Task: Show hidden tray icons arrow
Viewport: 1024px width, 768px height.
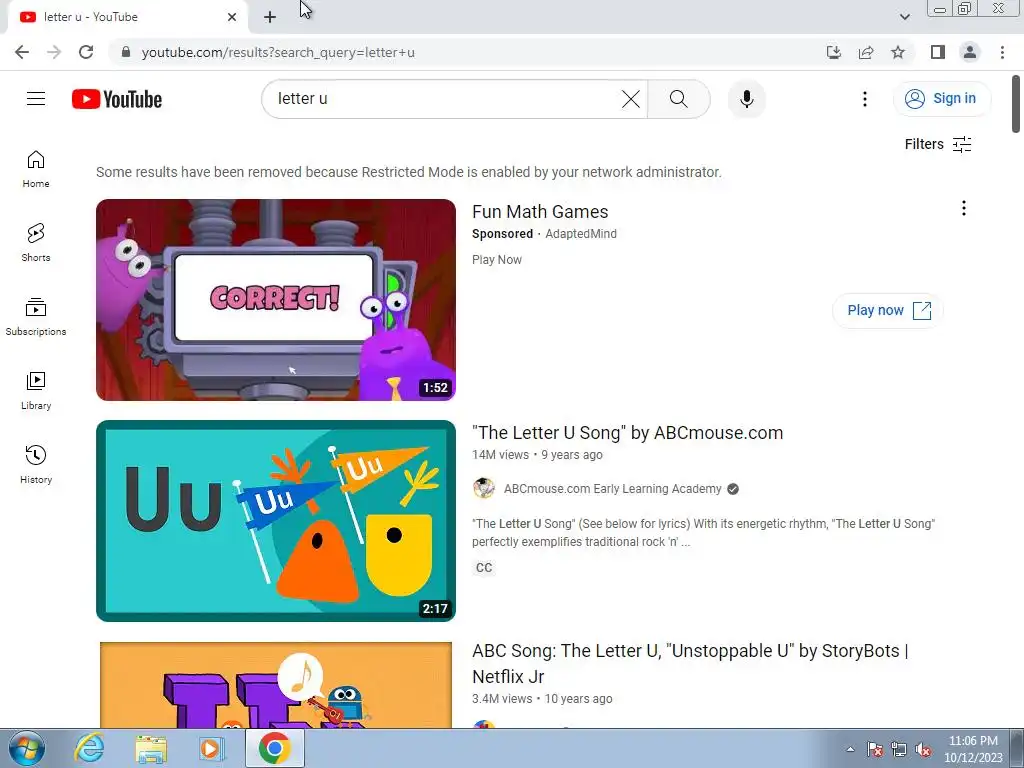Action: coord(850,749)
